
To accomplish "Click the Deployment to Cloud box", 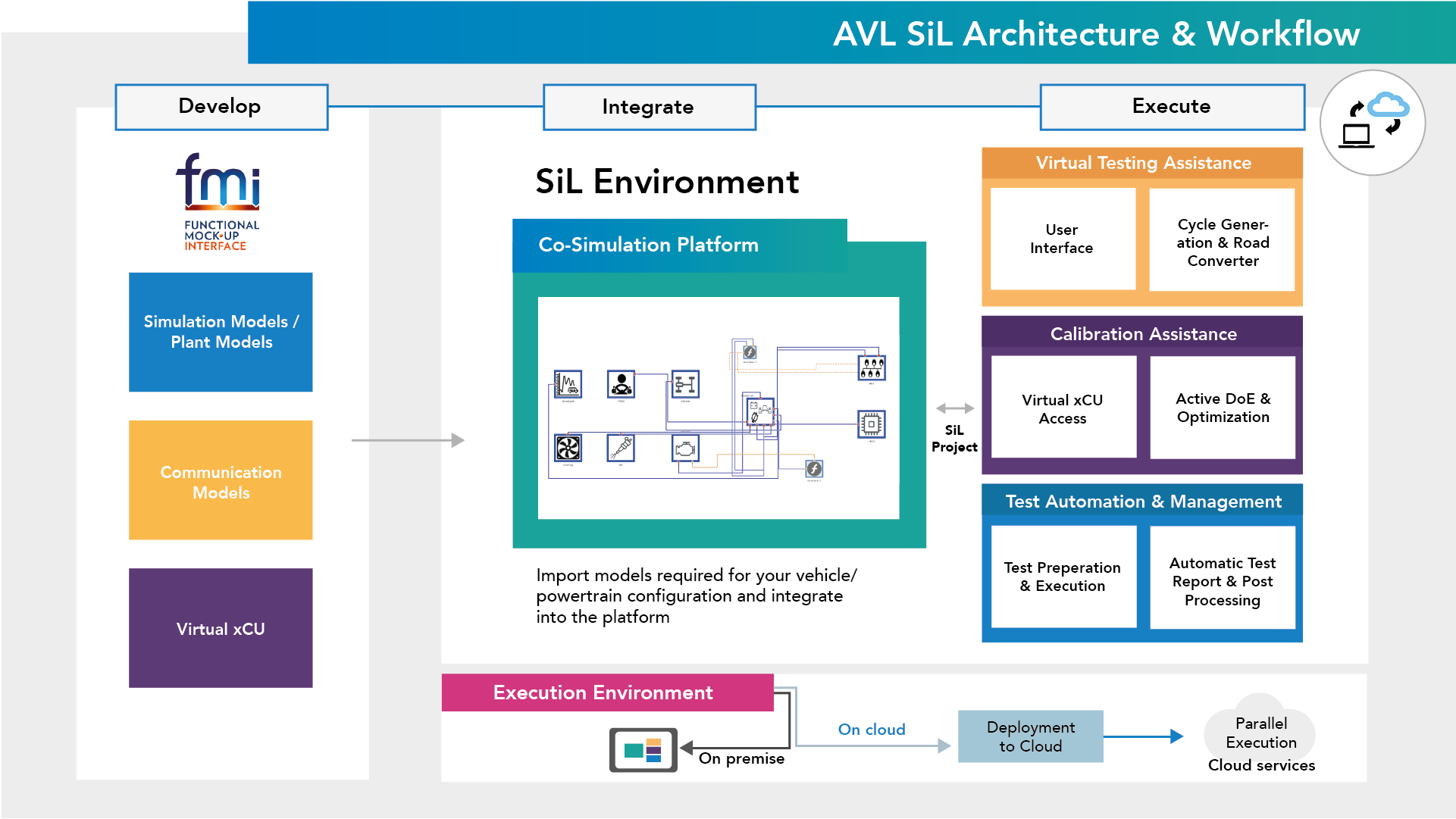I will [1030, 736].
